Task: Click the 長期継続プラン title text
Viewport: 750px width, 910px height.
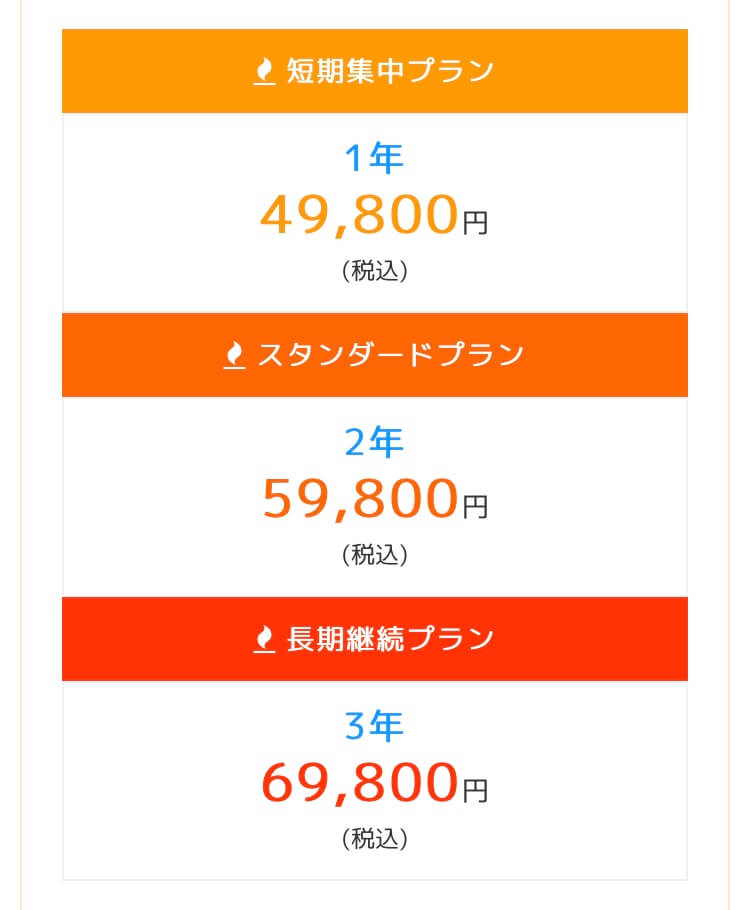Action: pos(390,639)
